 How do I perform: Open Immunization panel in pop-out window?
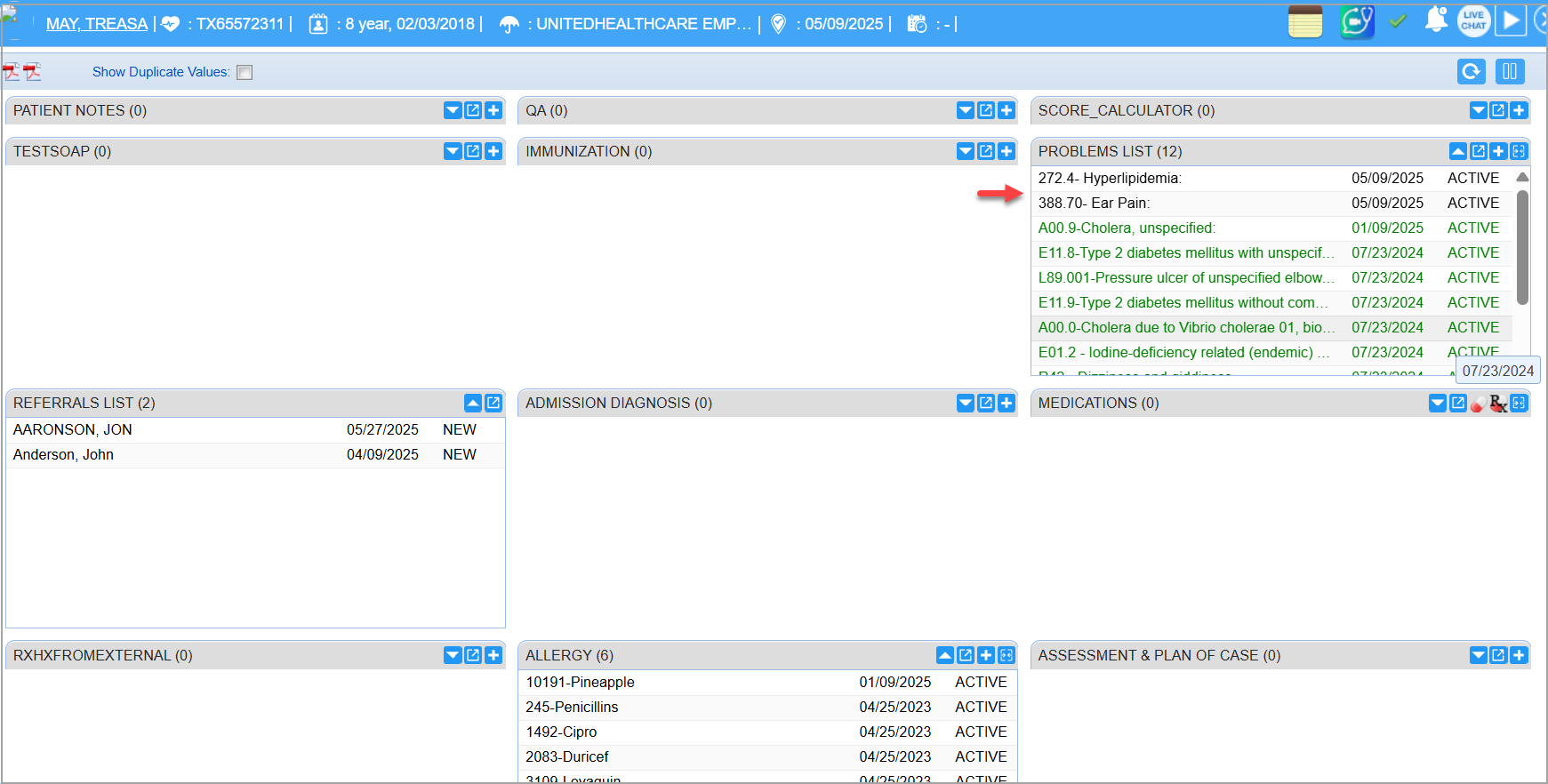coord(986,151)
